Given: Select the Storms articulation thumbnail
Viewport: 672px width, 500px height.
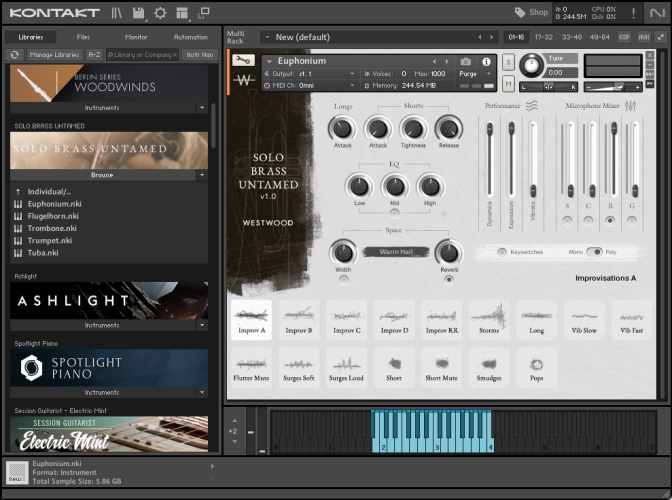Looking at the screenshot, I should point(489,321).
